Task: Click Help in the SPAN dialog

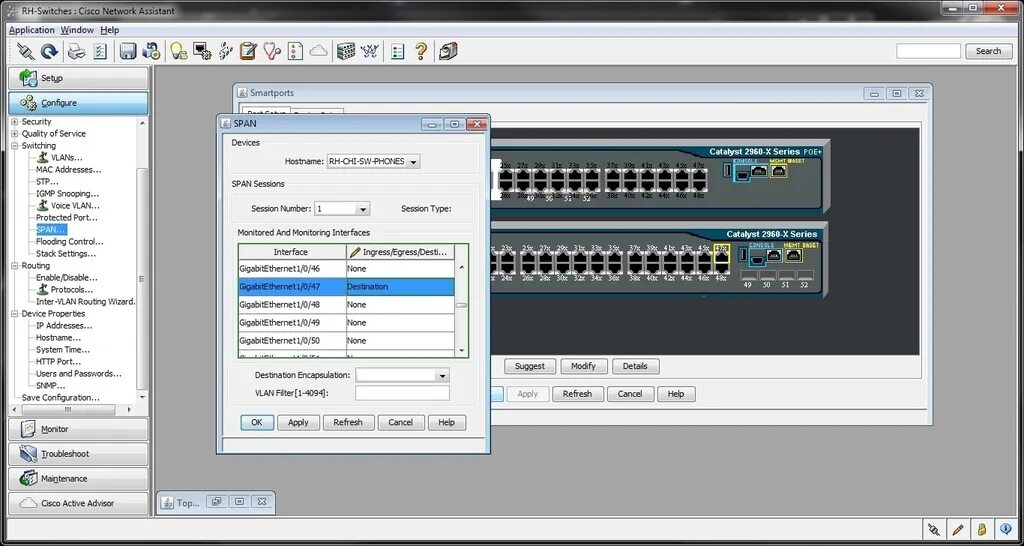Action: 446,423
